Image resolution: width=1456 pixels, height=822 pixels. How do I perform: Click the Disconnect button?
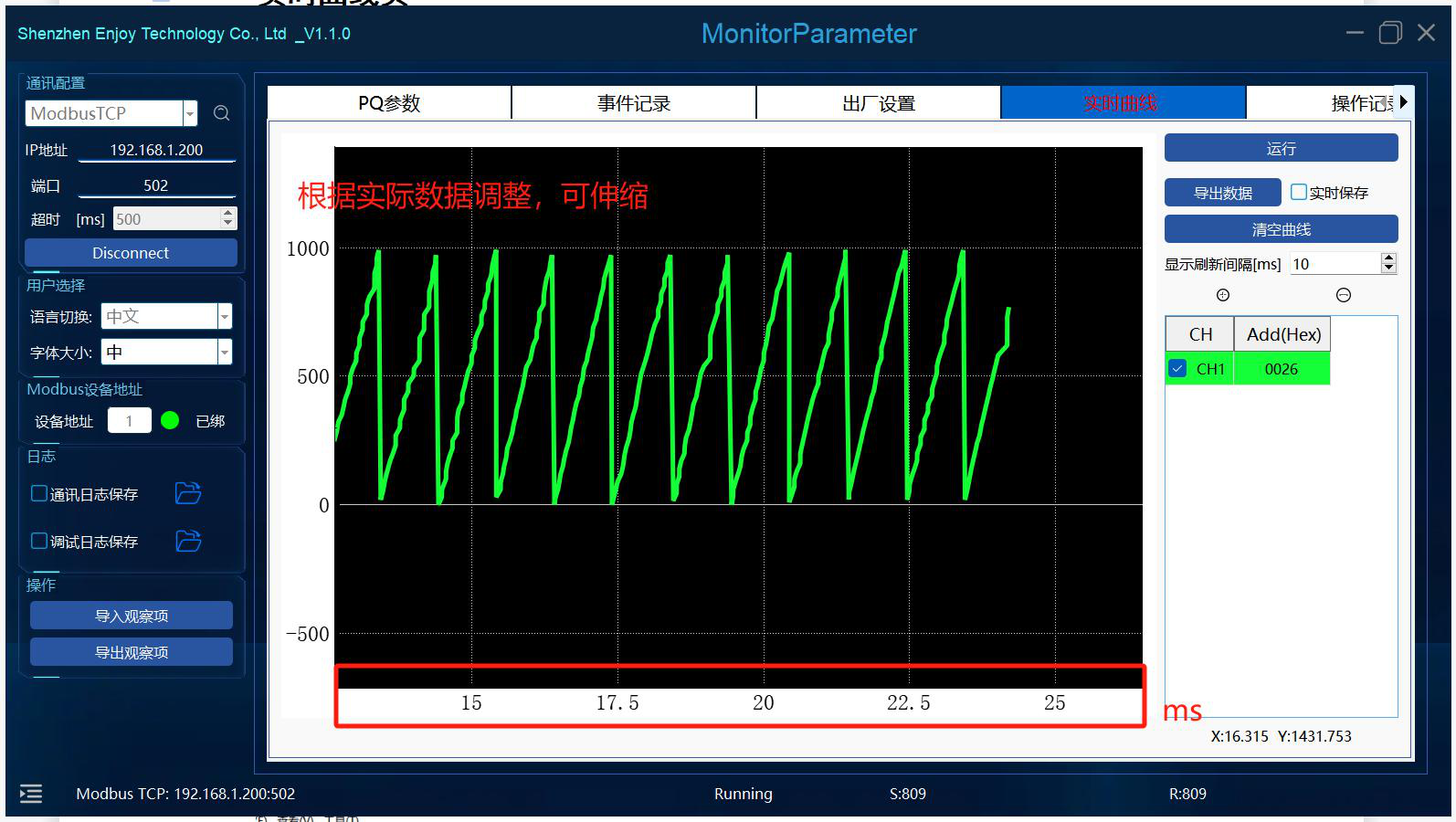click(131, 253)
